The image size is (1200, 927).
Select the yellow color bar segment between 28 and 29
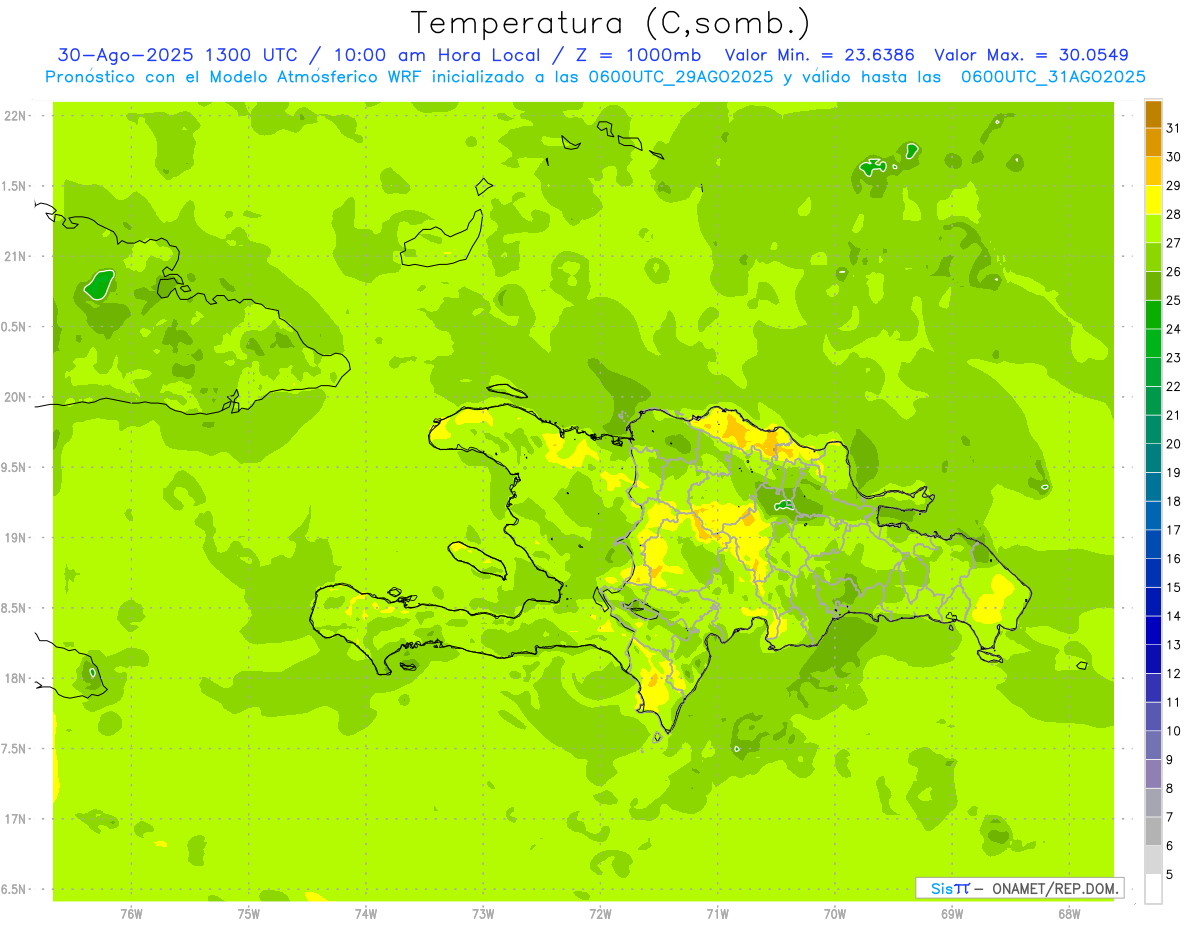pyautogui.click(x=1153, y=199)
